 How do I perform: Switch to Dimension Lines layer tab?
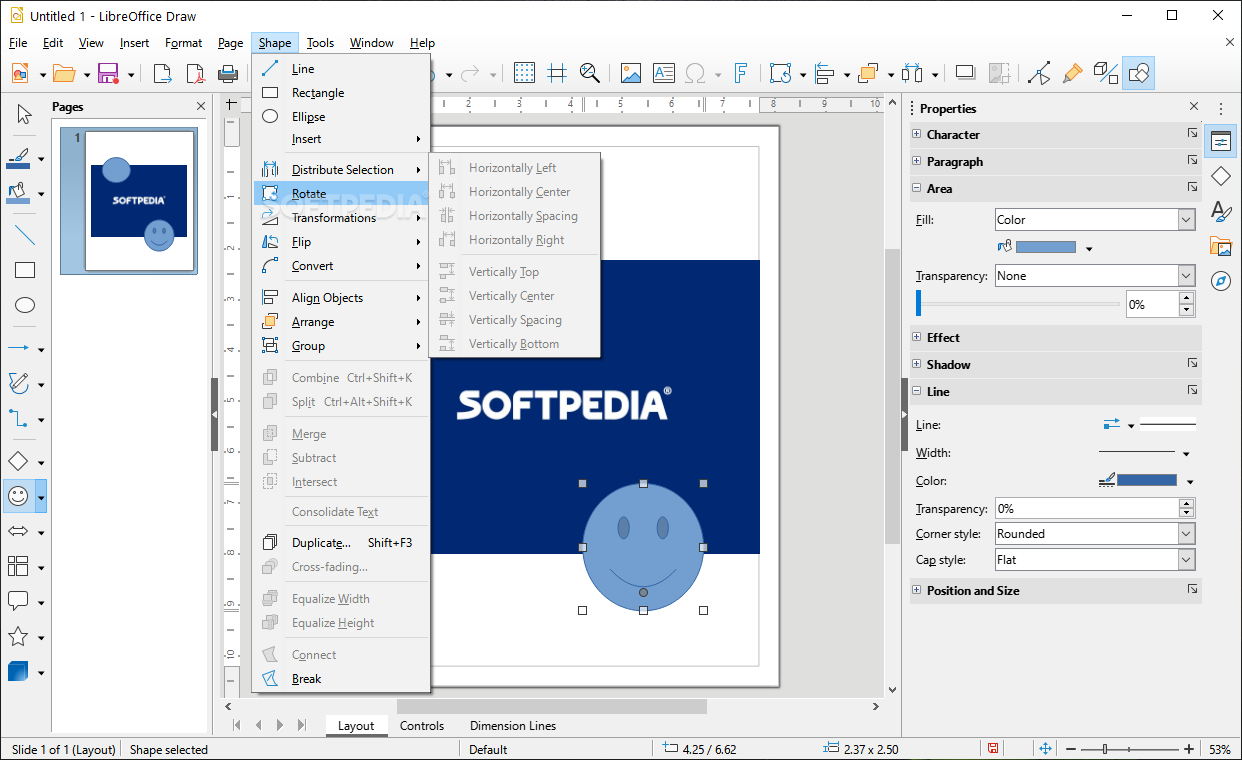point(513,726)
